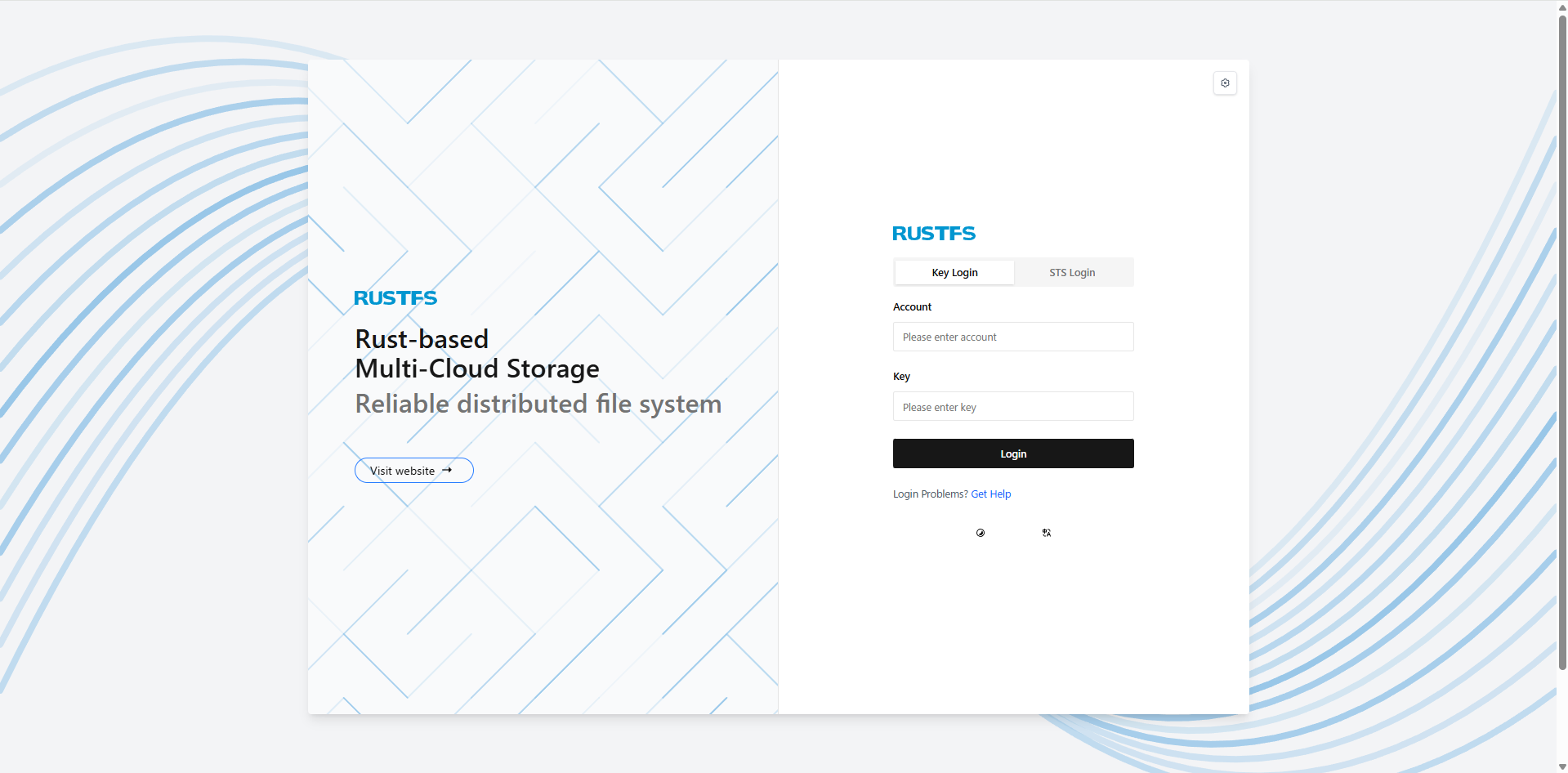This screenshot has width=1568, height=773.
Task: Focus the Account input field
Action: point(1013,337)
